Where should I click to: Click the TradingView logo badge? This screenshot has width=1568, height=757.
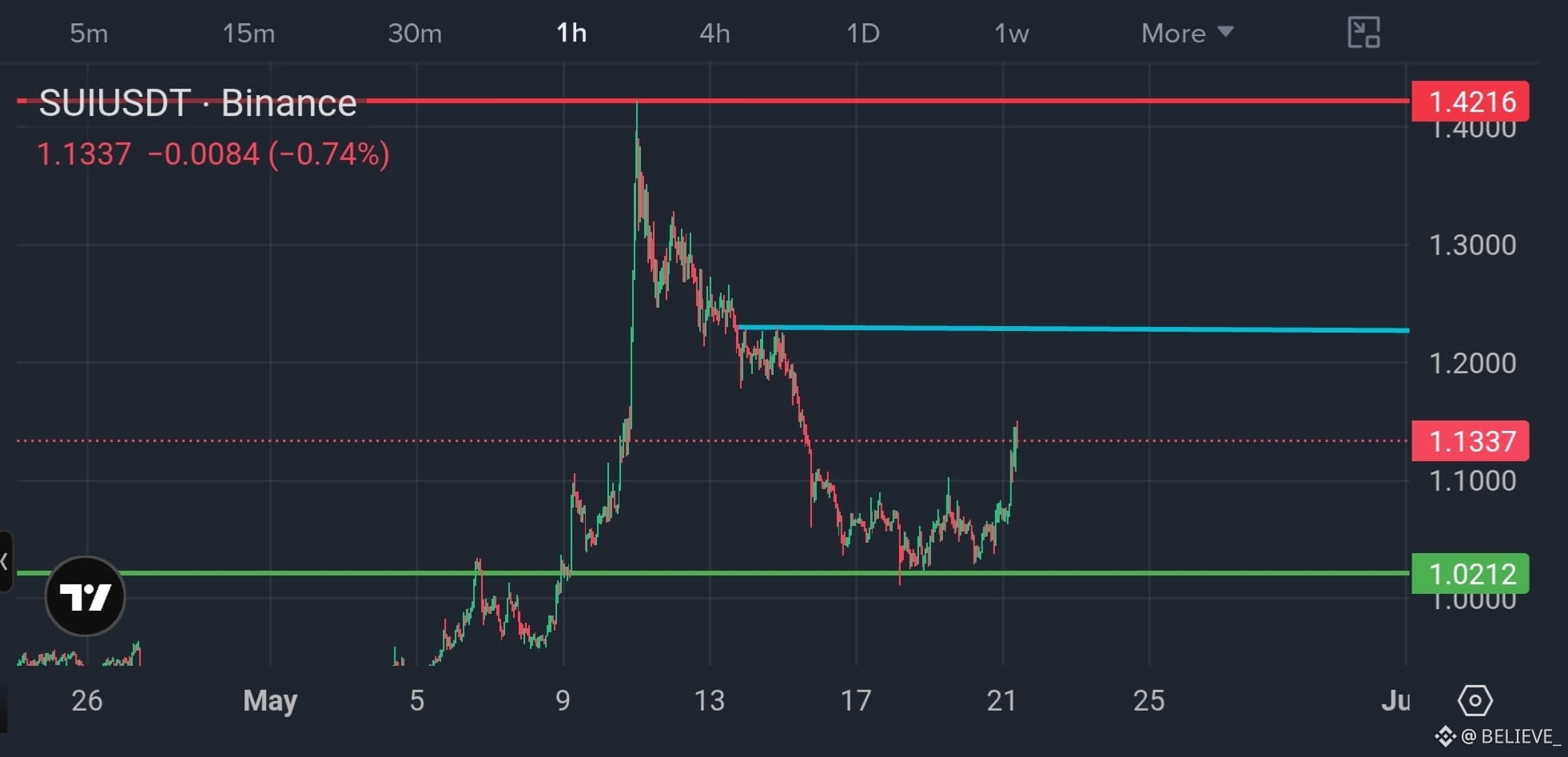click(85, 596)
